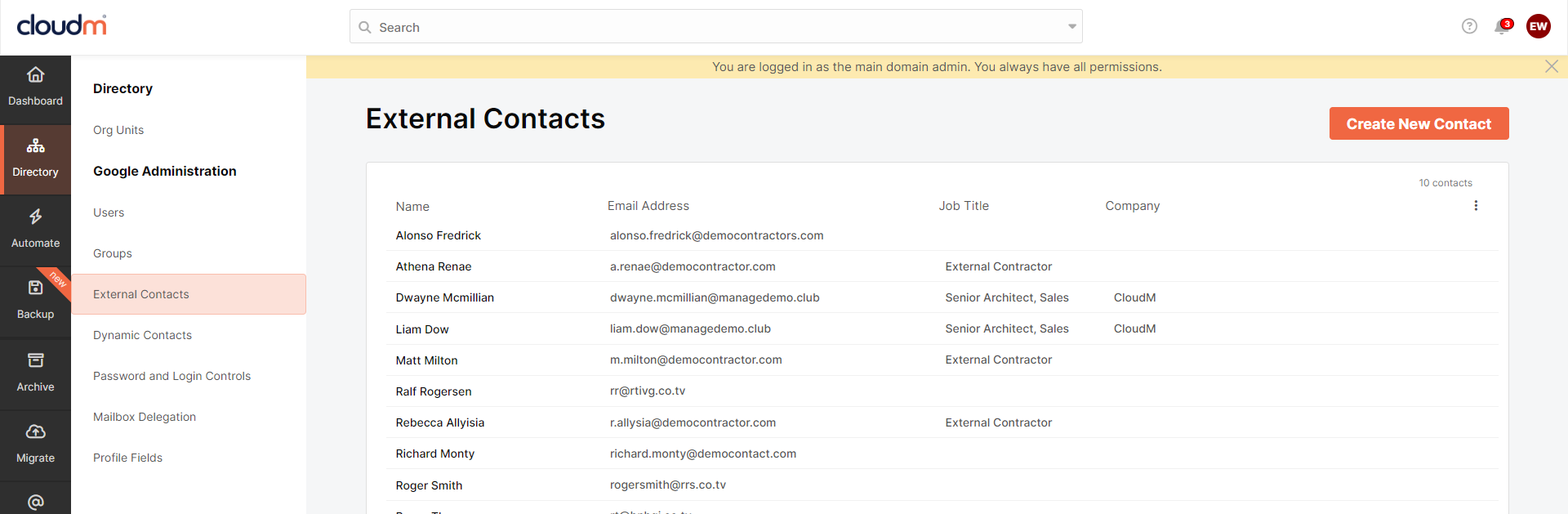Open the Dynamic Contacts menu item
1568x514 pixels.
click(142, 335)
